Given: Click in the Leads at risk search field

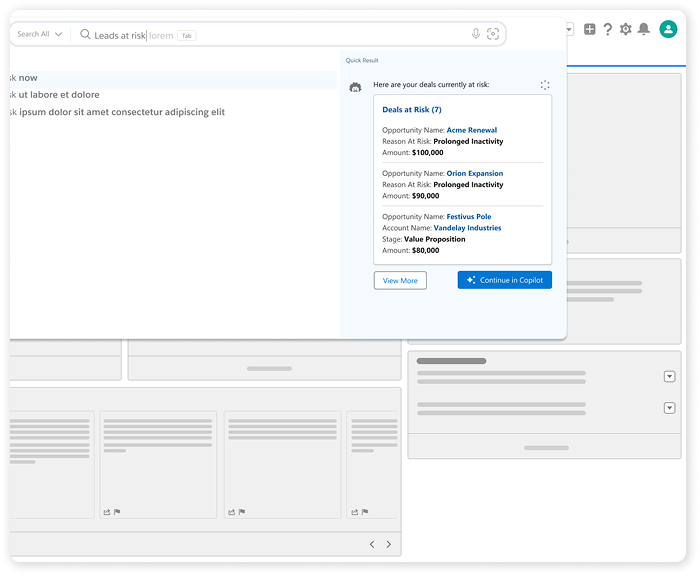Looking at the screenshot, I should coord(300,35).
